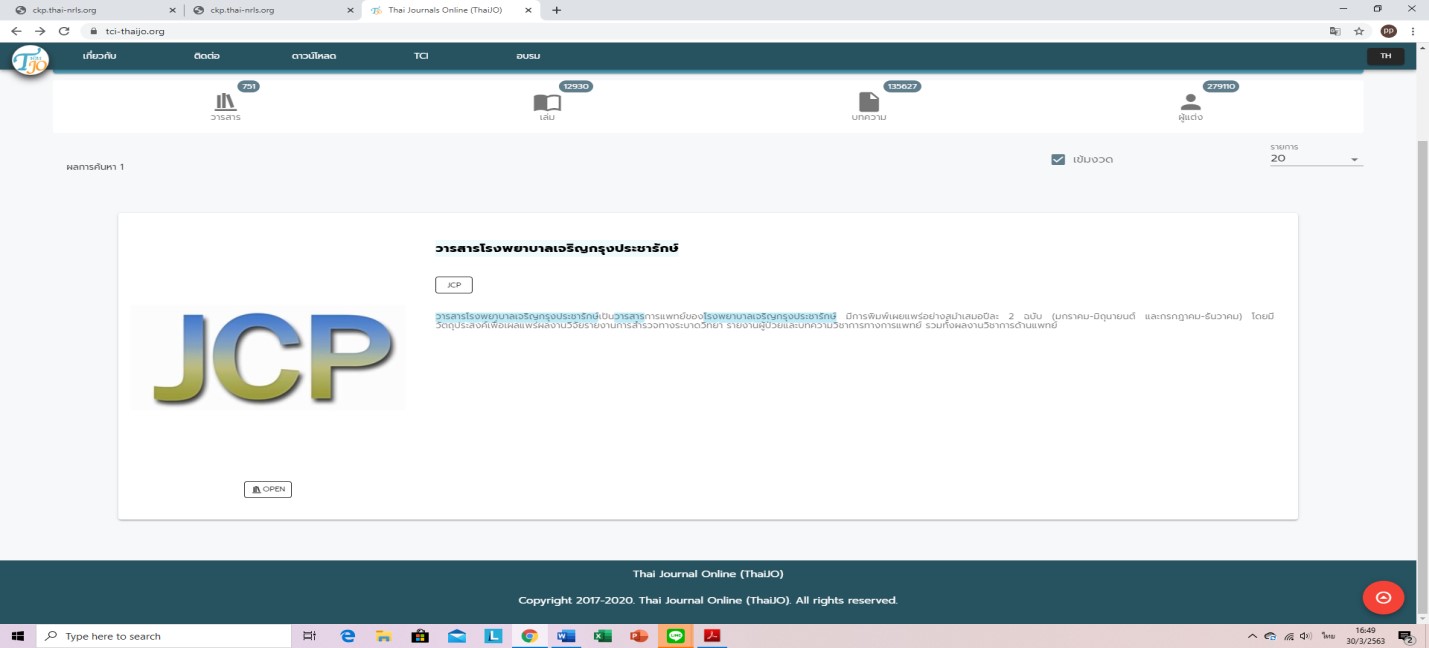Open Task View on the taskbar
Viewport: 1429px width, 648px height.
[310, 636]
